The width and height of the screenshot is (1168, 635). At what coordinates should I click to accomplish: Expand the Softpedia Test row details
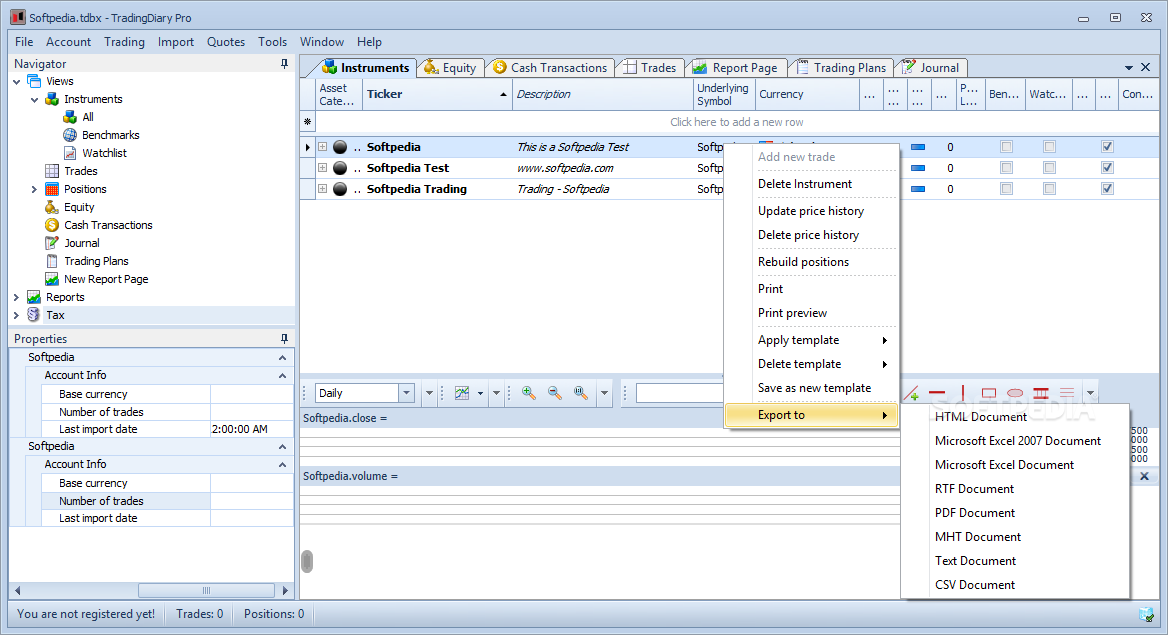(x=323, y=168)
